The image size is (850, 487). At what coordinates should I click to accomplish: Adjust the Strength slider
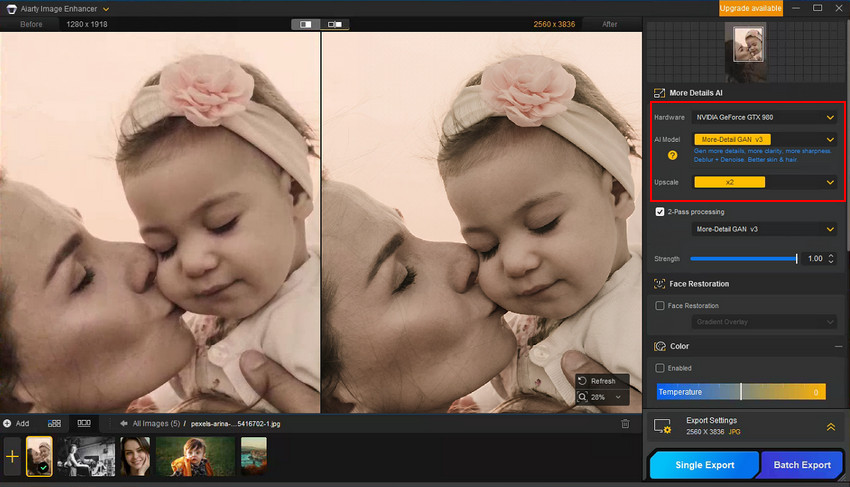[x=744, y=259]
